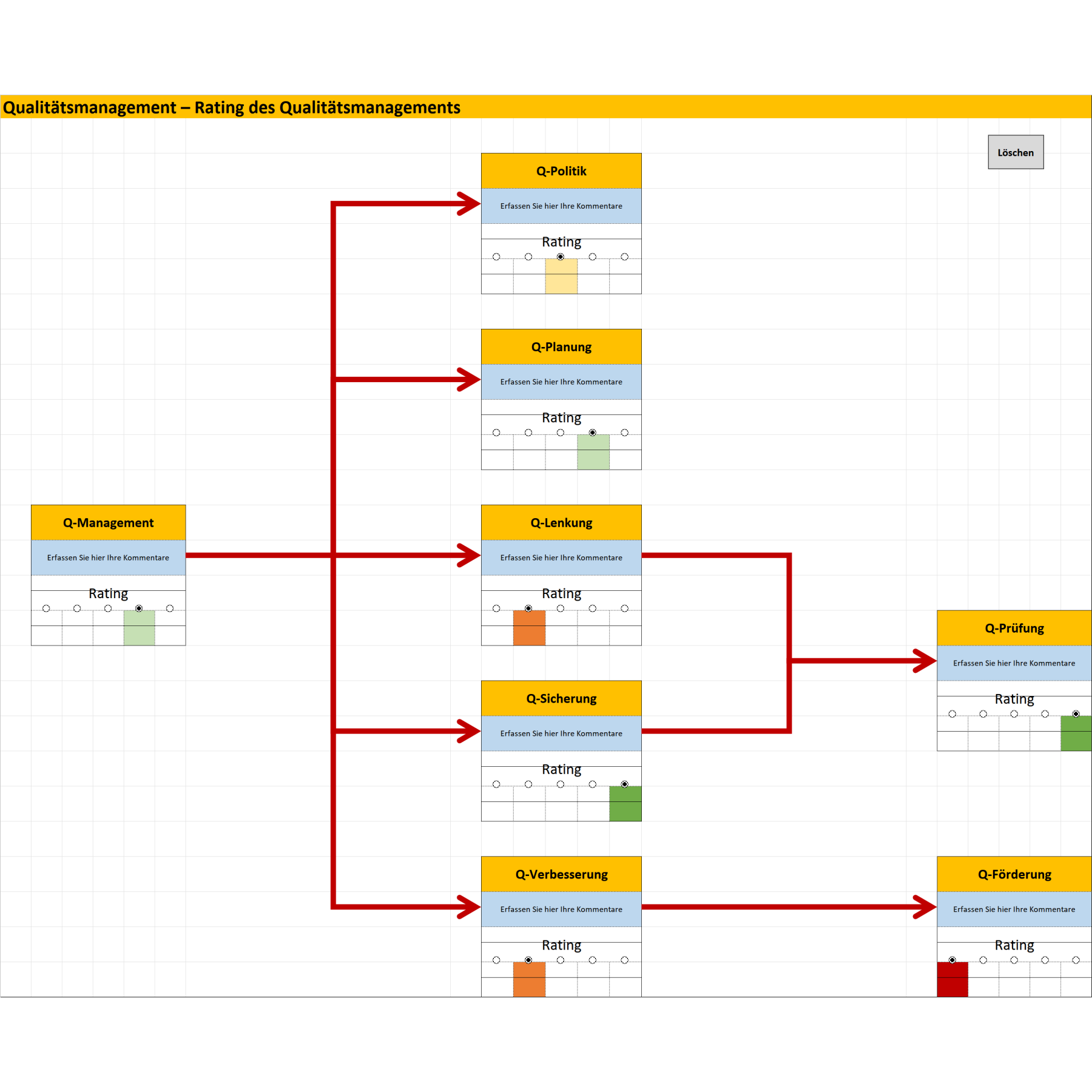Select the fourth rating radio in Q-Politik

pyautogui.click(x=593, y=257)
